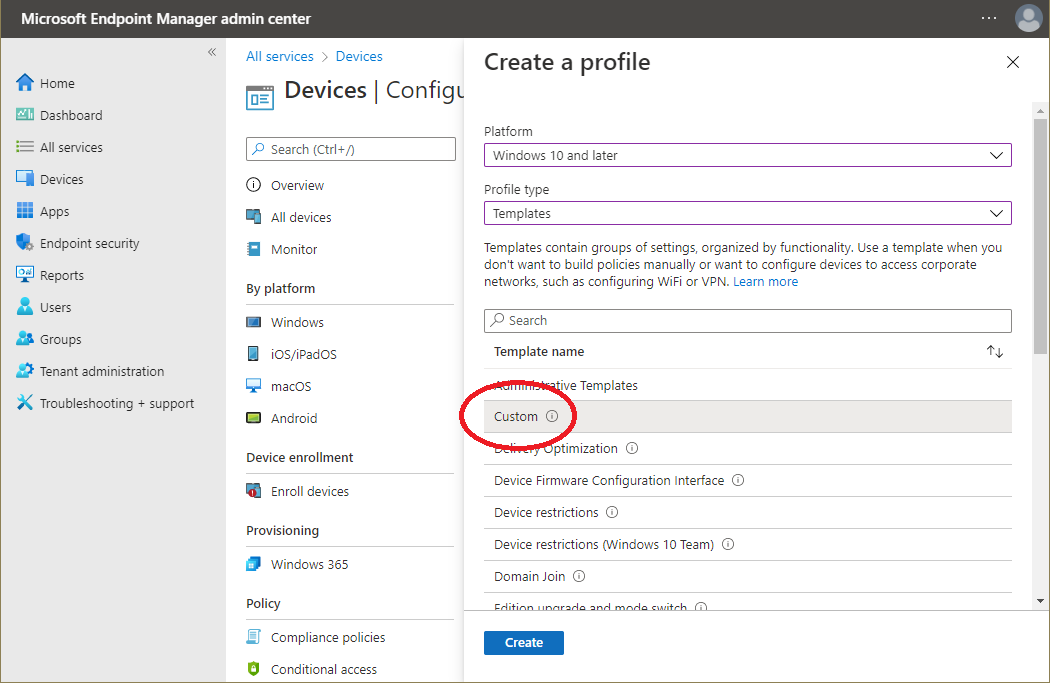Image resolution: width=1050 pixels, height=686 pixels.
Task: Select All devices in the Devices menu
Action: (301, 218)
